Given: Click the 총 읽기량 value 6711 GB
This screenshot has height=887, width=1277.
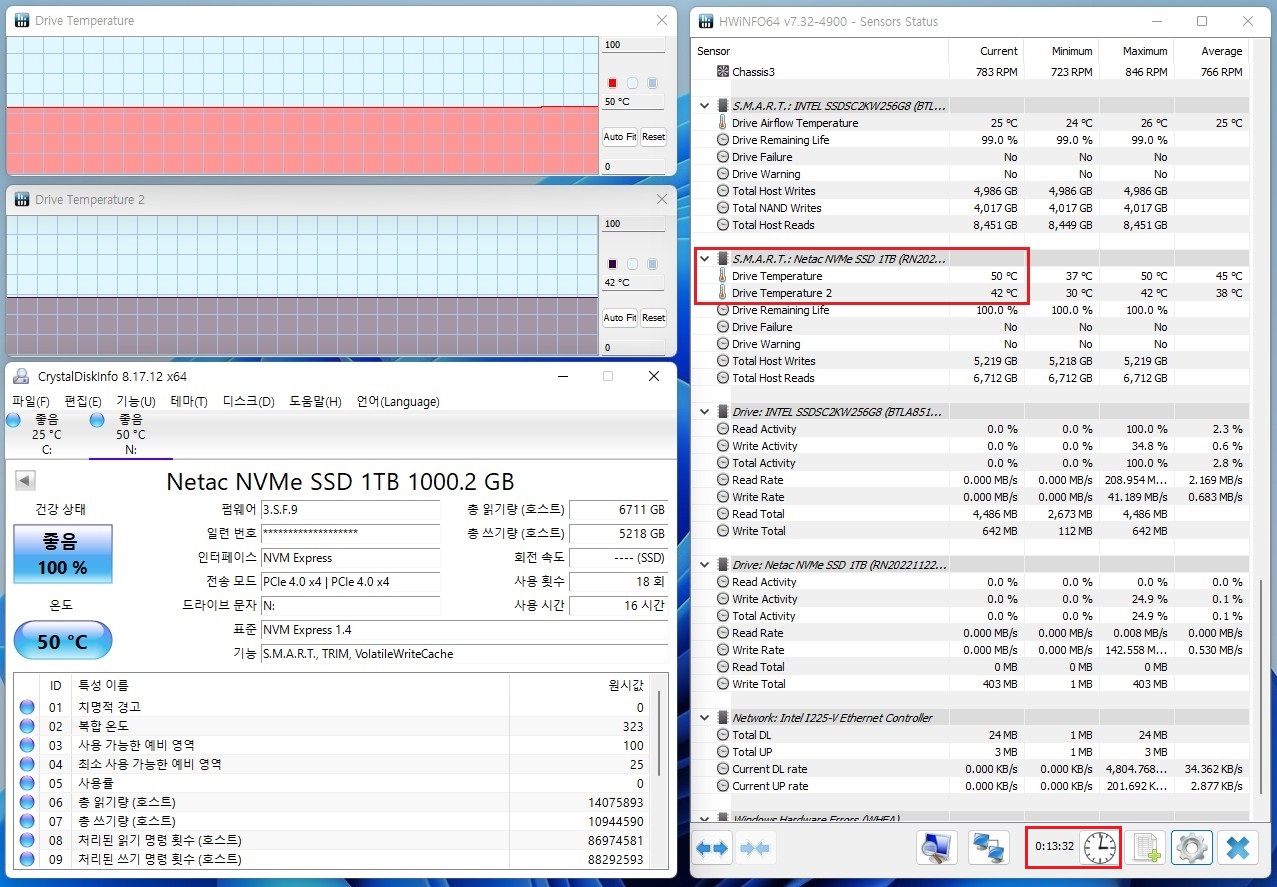Looking at the screenshot, I should 618,510.
